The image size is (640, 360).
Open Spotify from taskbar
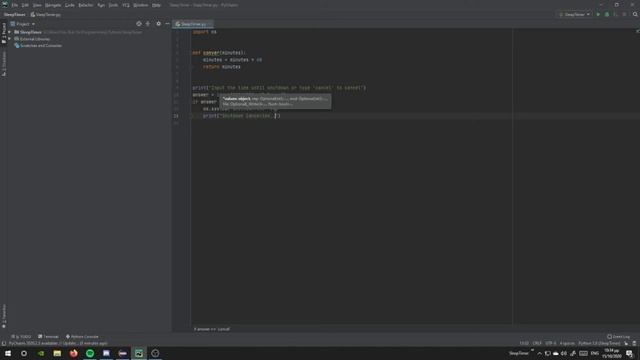(90, 353)
